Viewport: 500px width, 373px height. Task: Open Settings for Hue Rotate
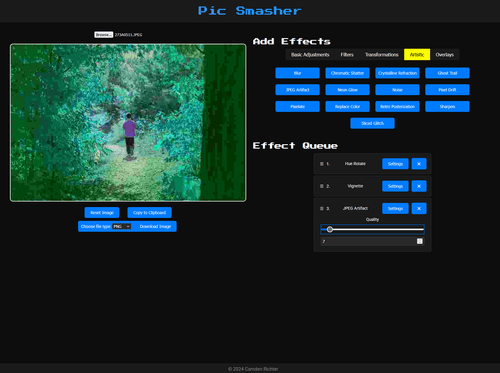[x=395, y=164]
